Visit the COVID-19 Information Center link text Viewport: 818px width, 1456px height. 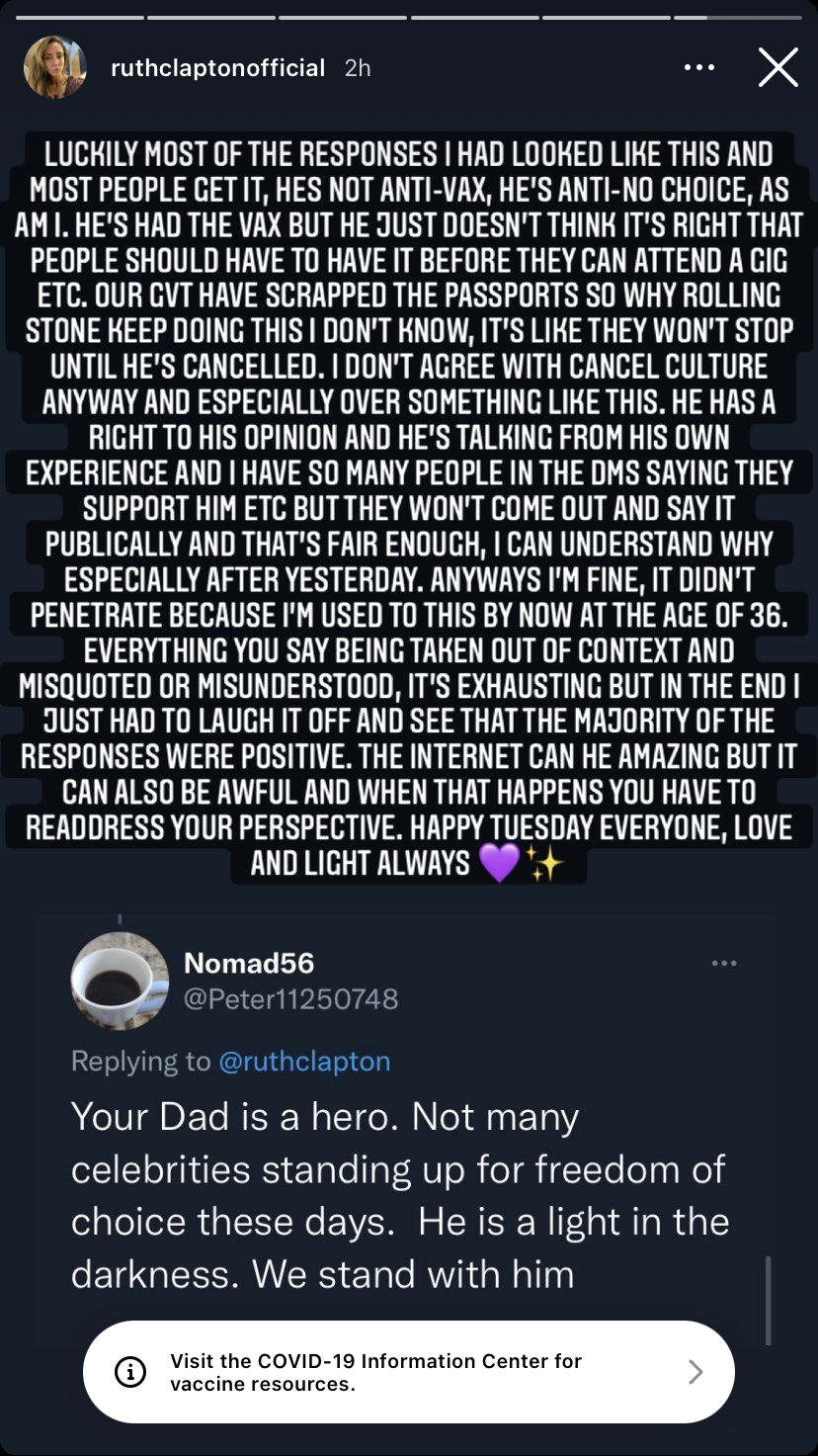pyautogui.click(x=375, y=1372)
